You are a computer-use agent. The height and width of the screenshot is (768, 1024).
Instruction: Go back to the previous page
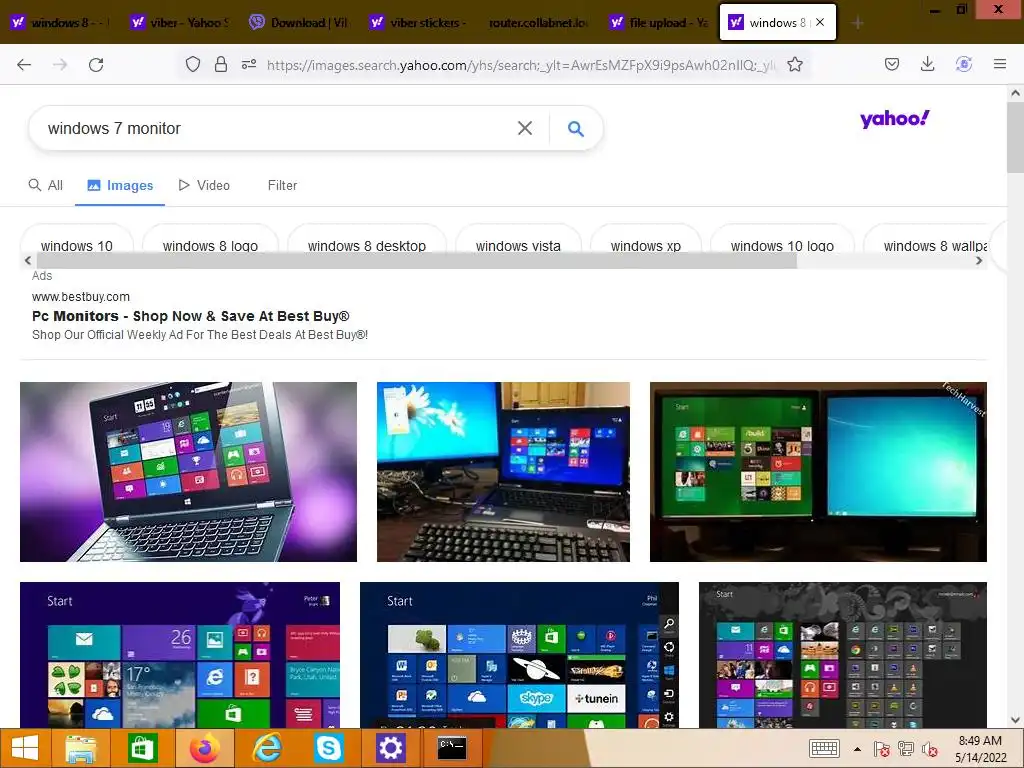(x=24, y=65)
